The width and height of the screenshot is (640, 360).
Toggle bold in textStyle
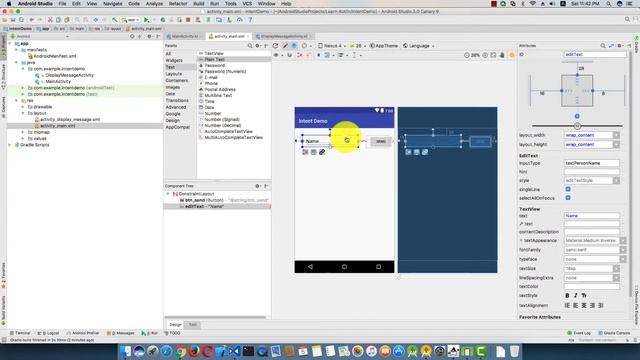click(x=567, y=296)
